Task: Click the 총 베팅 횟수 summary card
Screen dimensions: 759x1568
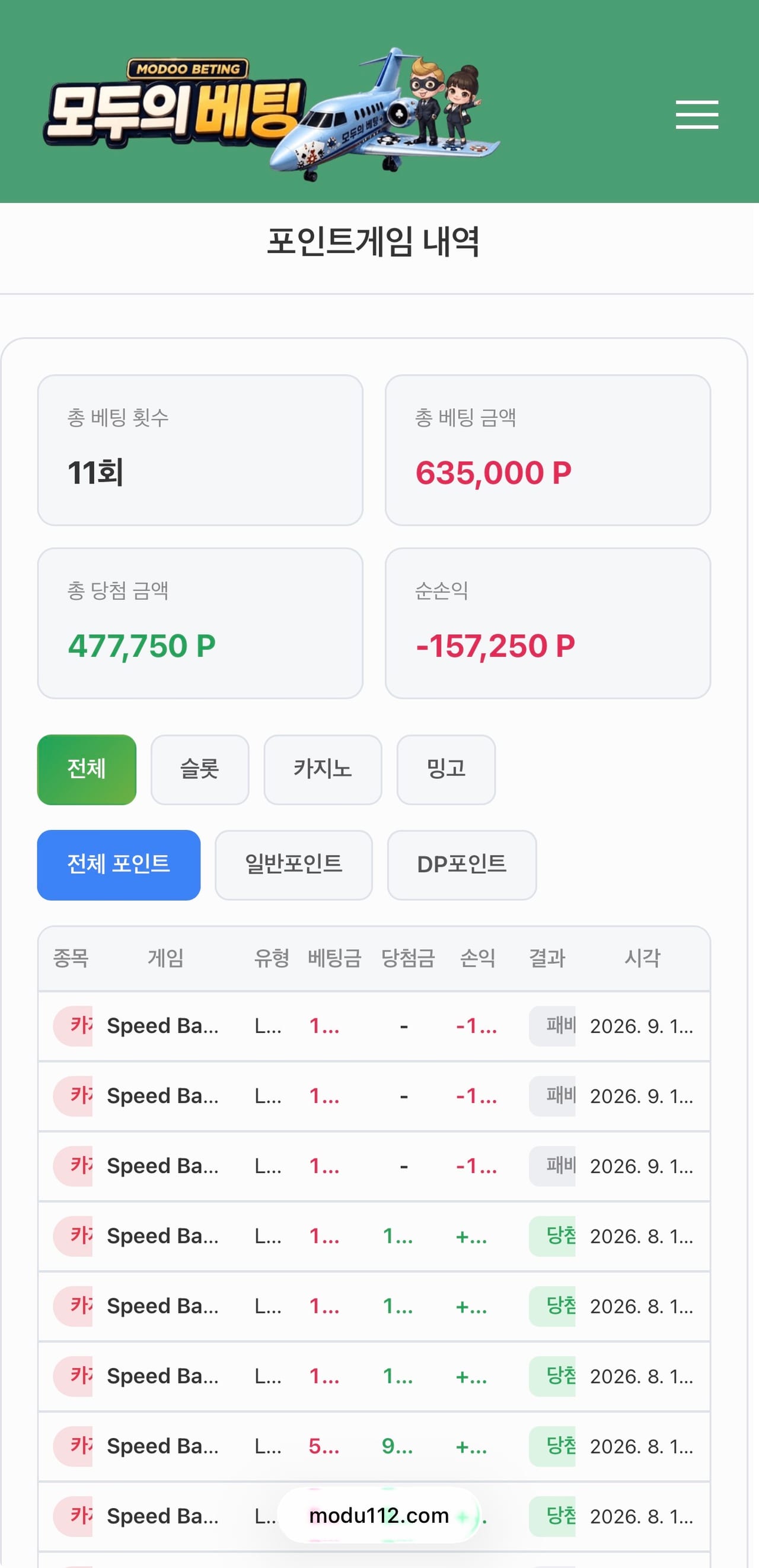Action: coord(200,450)
